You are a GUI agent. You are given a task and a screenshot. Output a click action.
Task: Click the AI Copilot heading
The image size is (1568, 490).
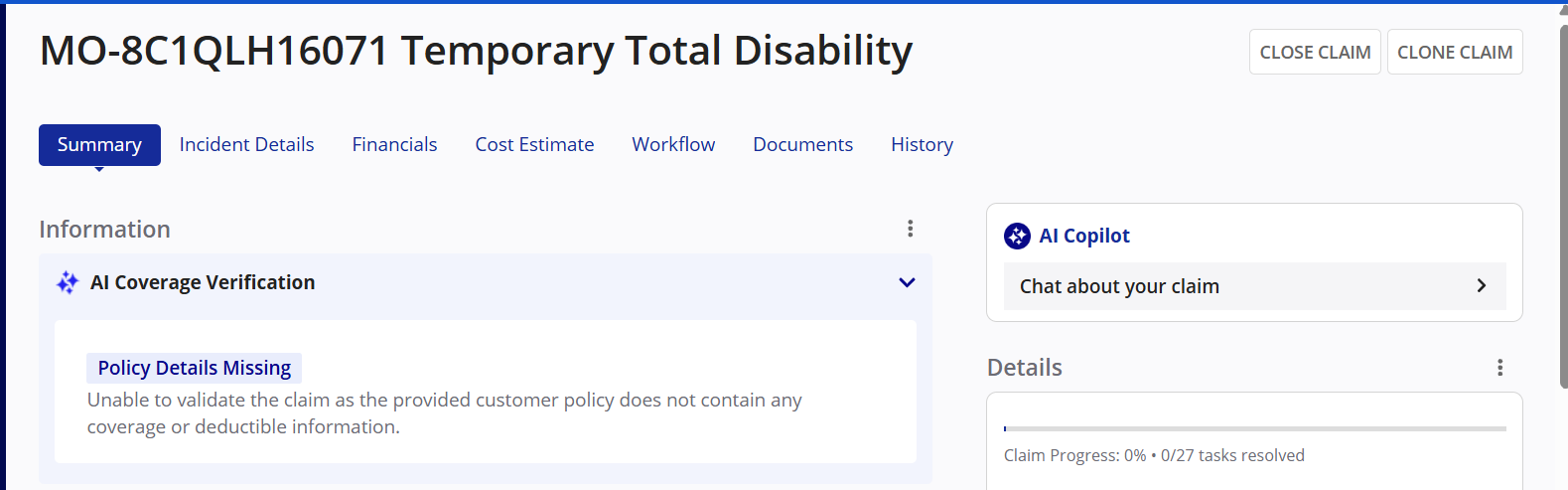[1084, 236]
